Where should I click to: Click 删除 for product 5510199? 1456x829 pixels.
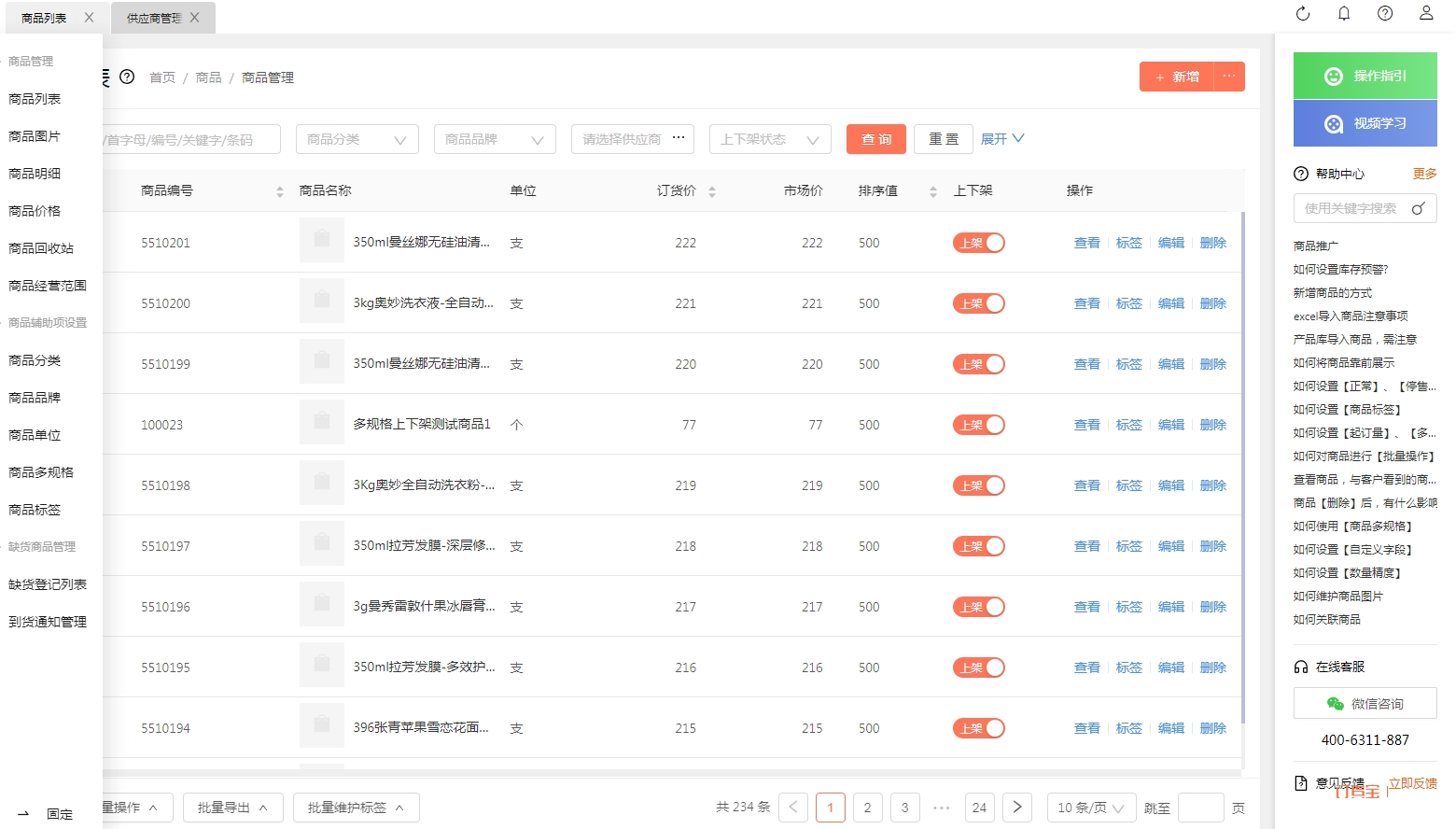pos(1213,364)
